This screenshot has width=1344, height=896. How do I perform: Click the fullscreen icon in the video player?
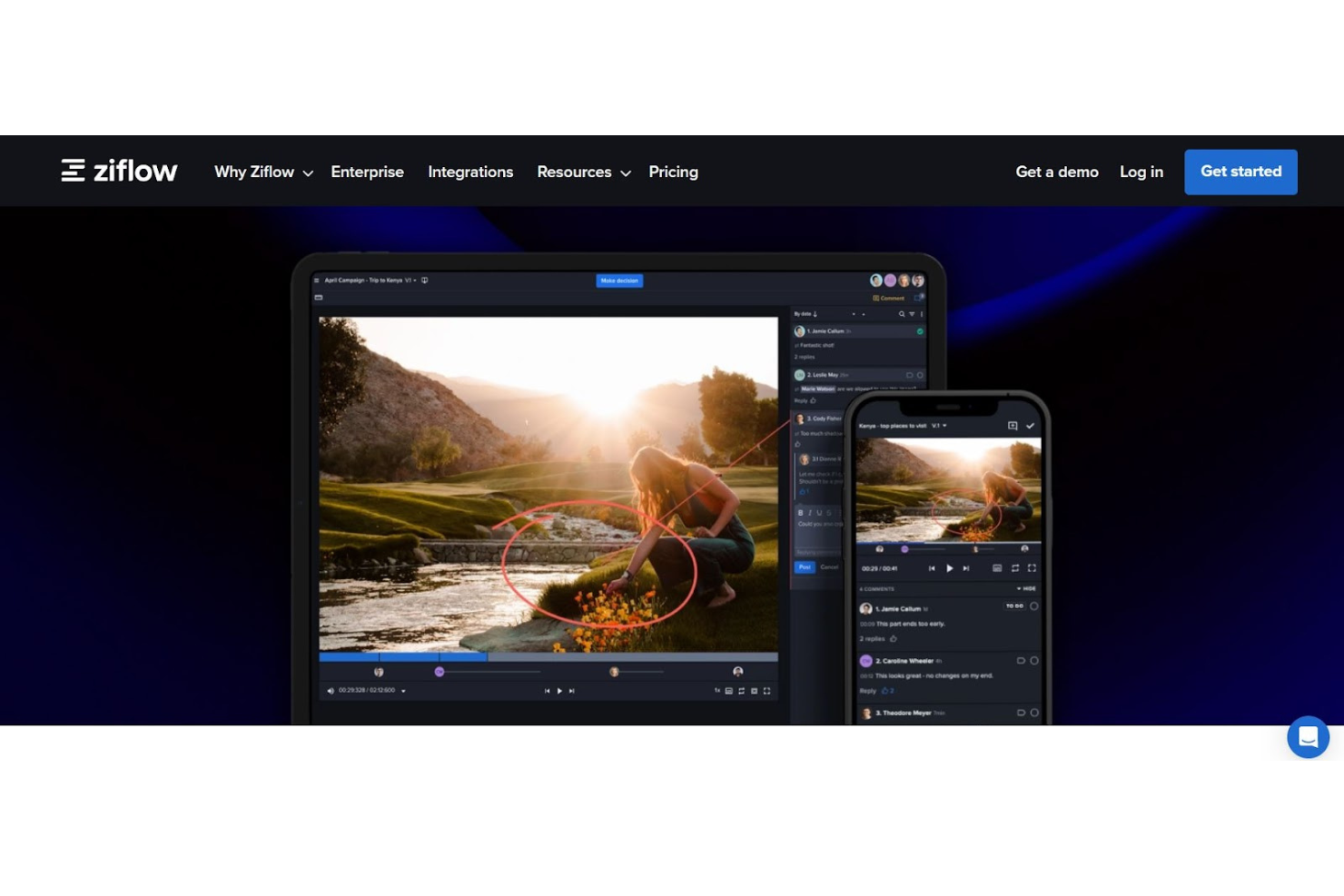pos(766,691)
